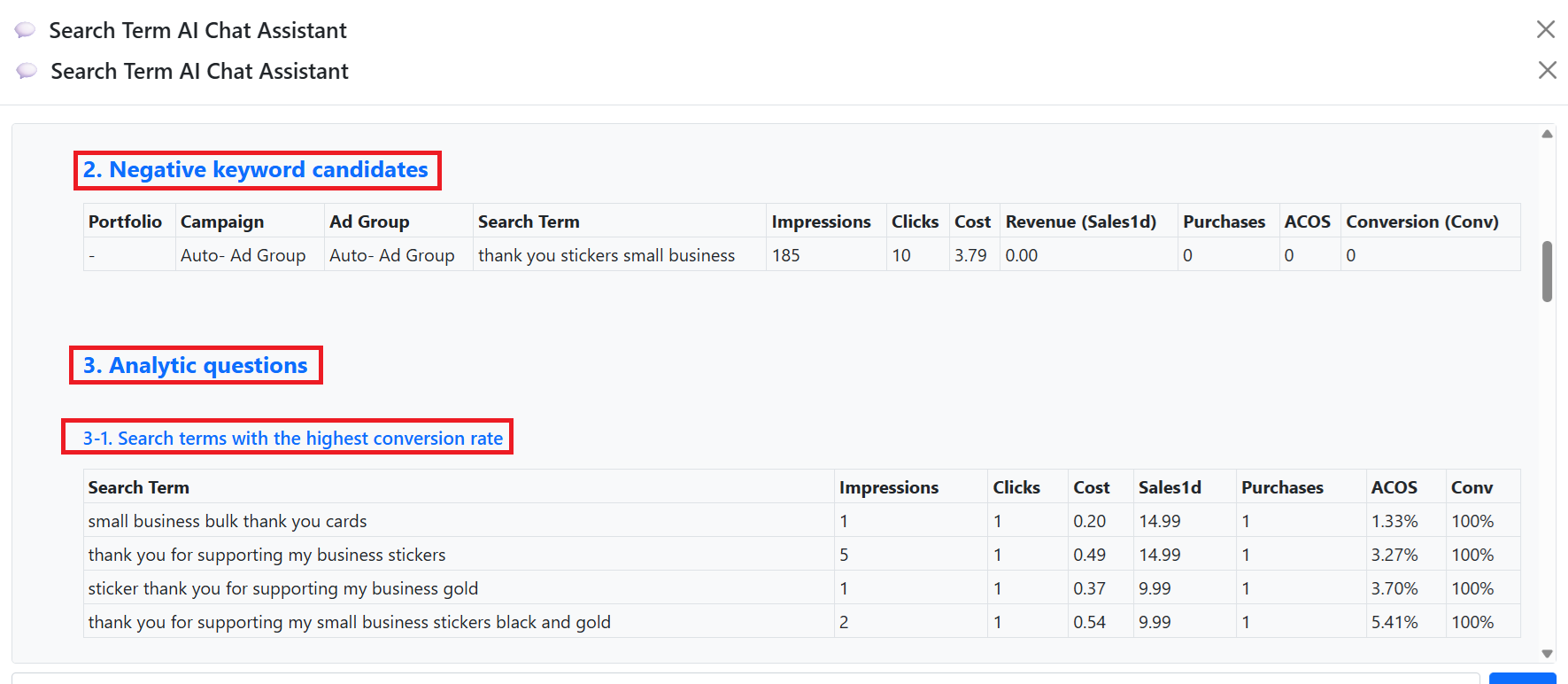The width and height of the screenshot is (1568, 684).
Task: Click the Campaign column header
Action: pos(222,222)
